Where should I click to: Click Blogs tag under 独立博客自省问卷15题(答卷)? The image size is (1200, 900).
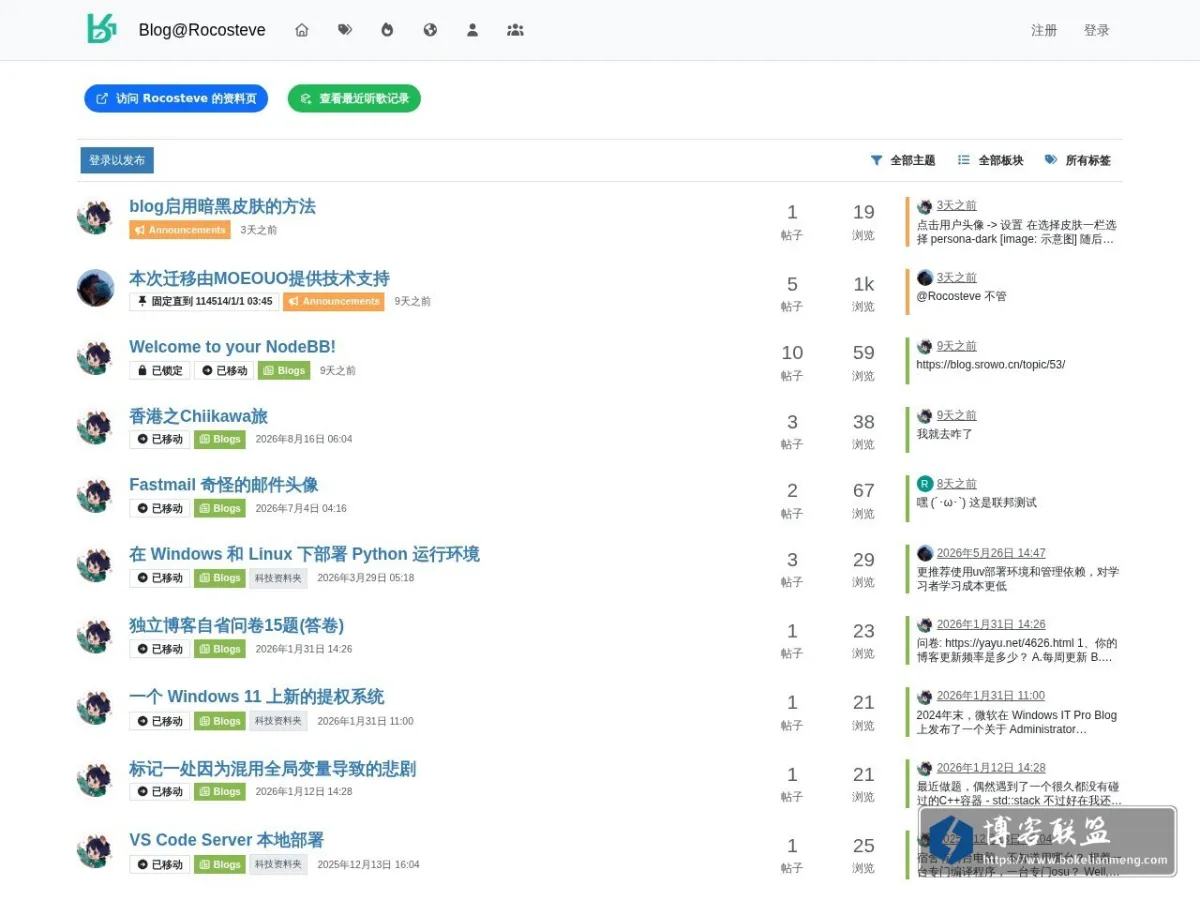(220, 649)
